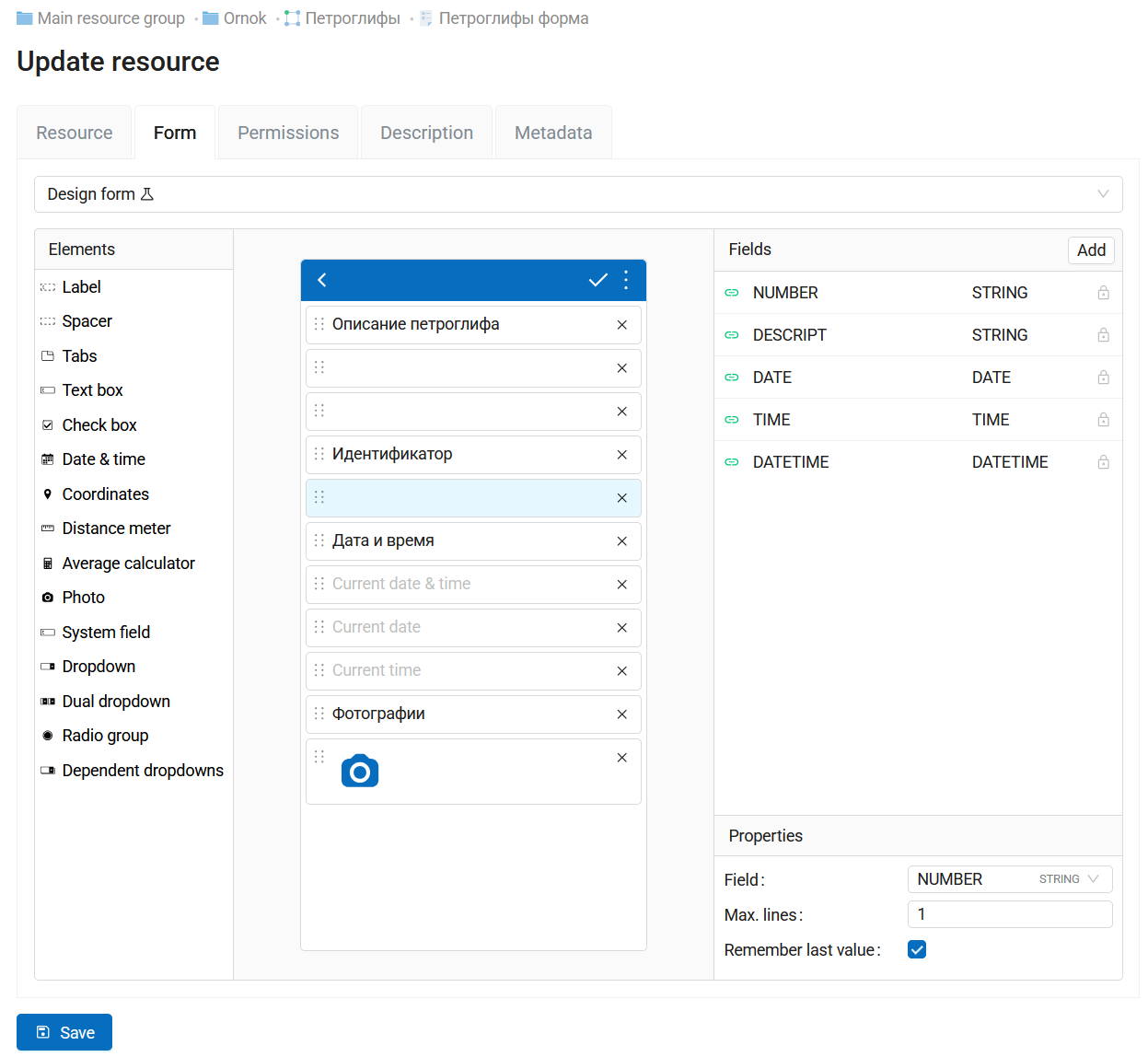Screen dimensions: 1148x1057
Task: Click the lock icon on the DATE row
Action: (1103, 377)
